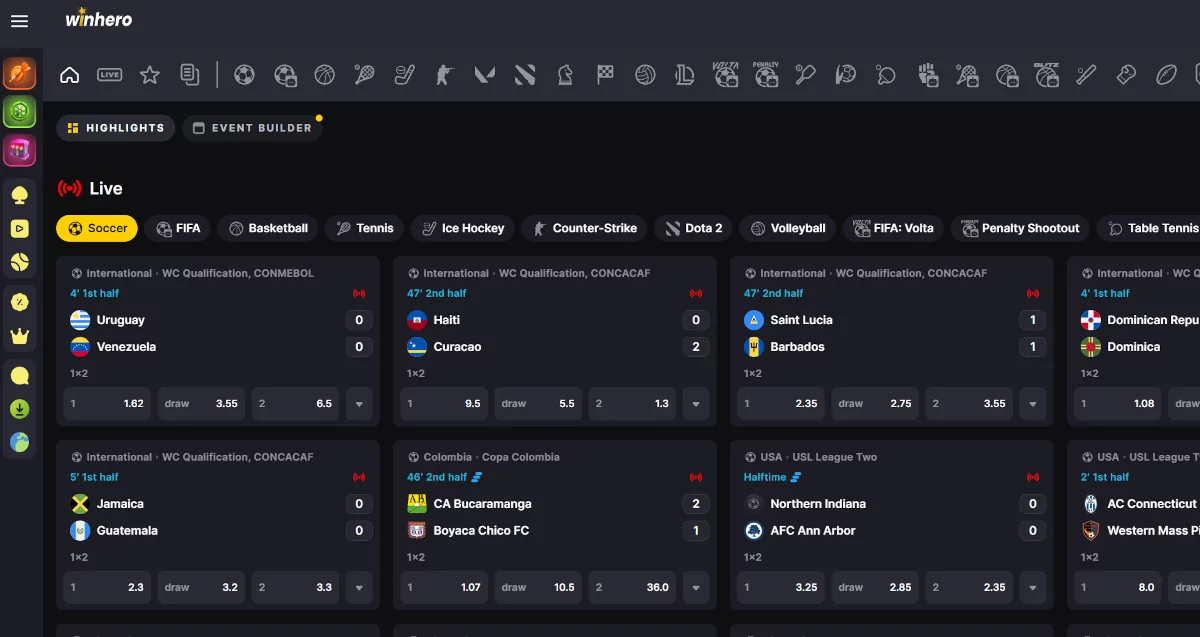This screenshot has height=637, width=1200.
Task: Pick draw at 10.5 for Bucaramanga match
Action: click(538, 588)
